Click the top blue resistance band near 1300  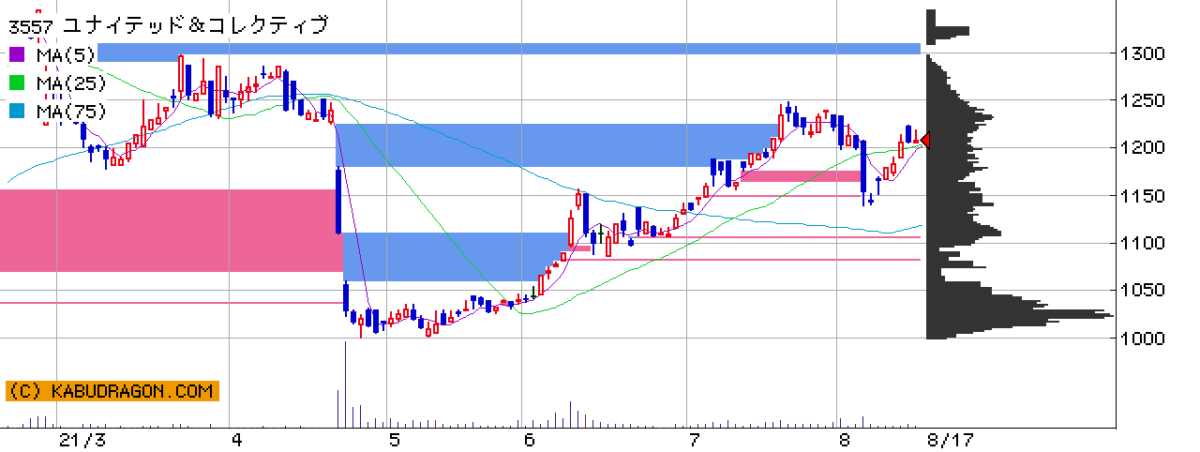click(508, 49)
